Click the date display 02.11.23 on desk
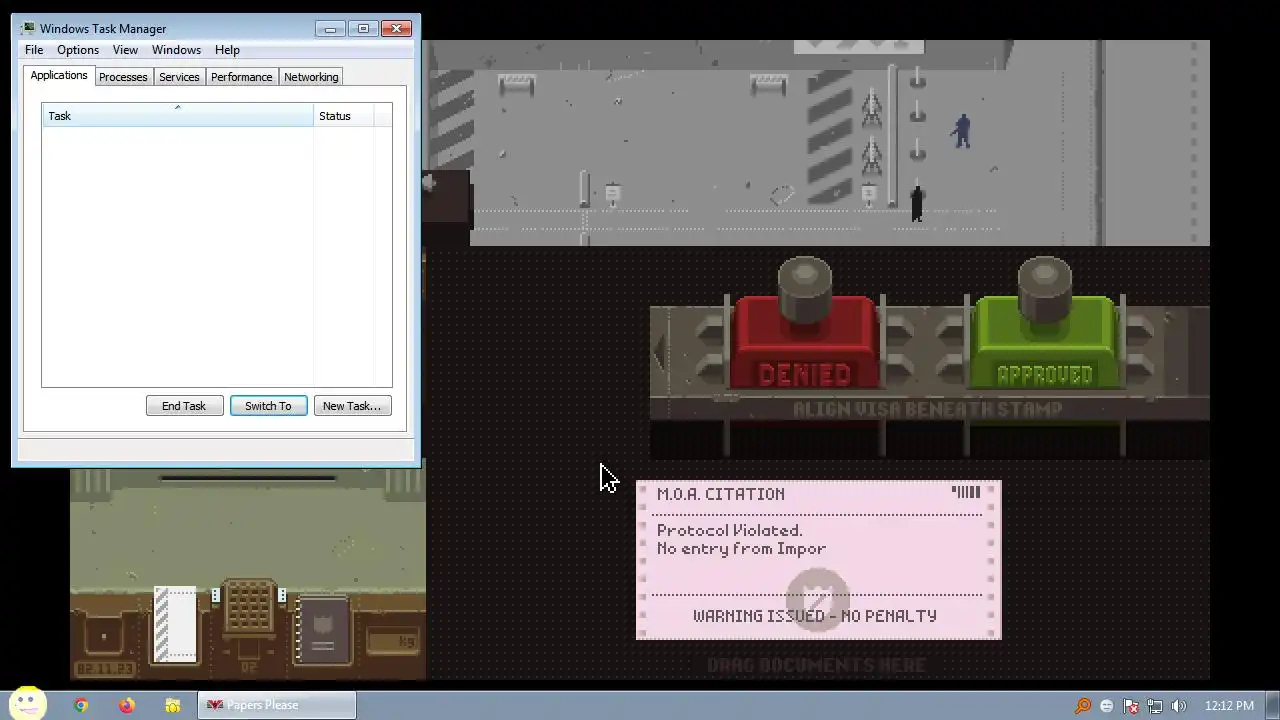 tap(103, 668)
